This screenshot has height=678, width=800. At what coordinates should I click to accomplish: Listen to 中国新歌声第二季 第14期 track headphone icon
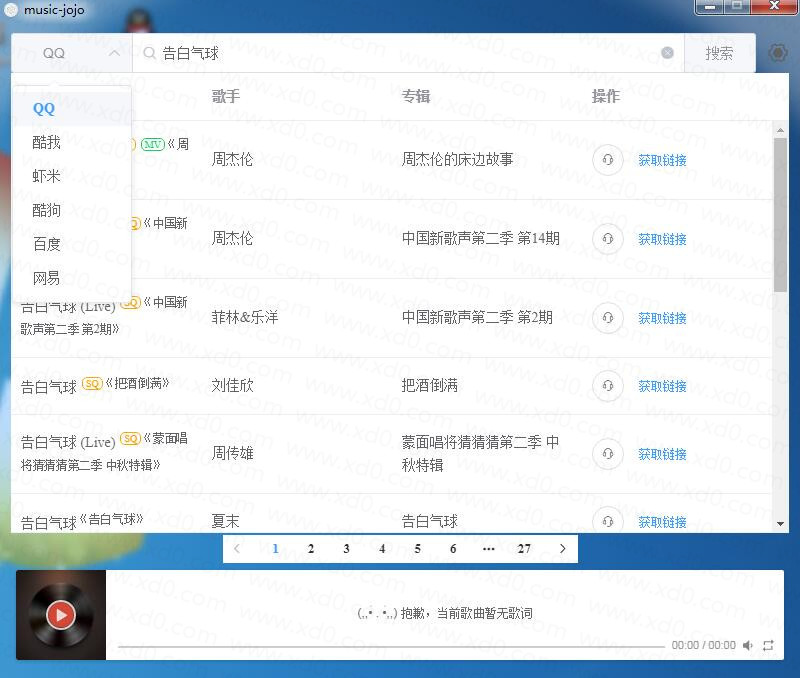(608, 239)
